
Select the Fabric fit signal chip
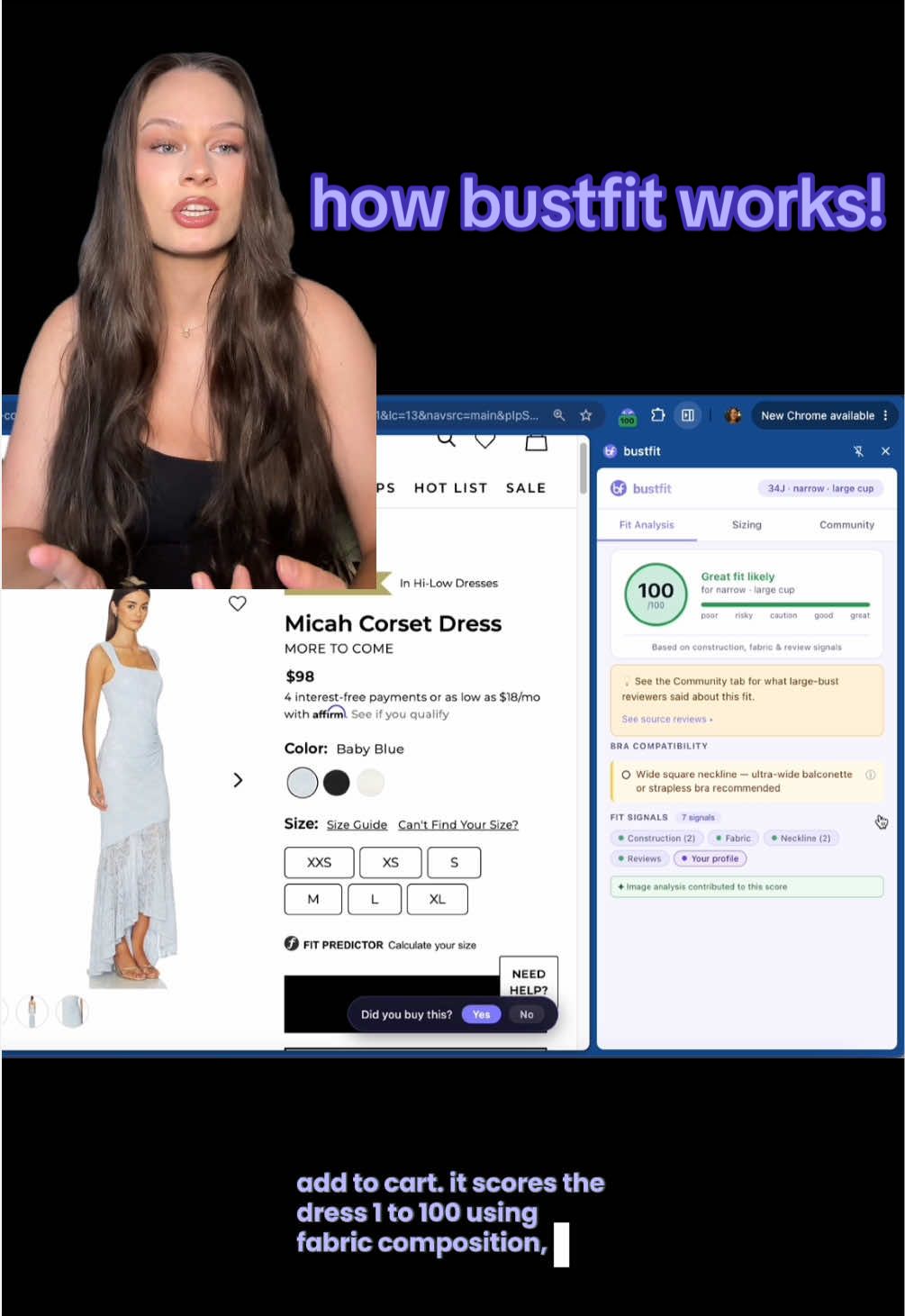click(734, 838)
